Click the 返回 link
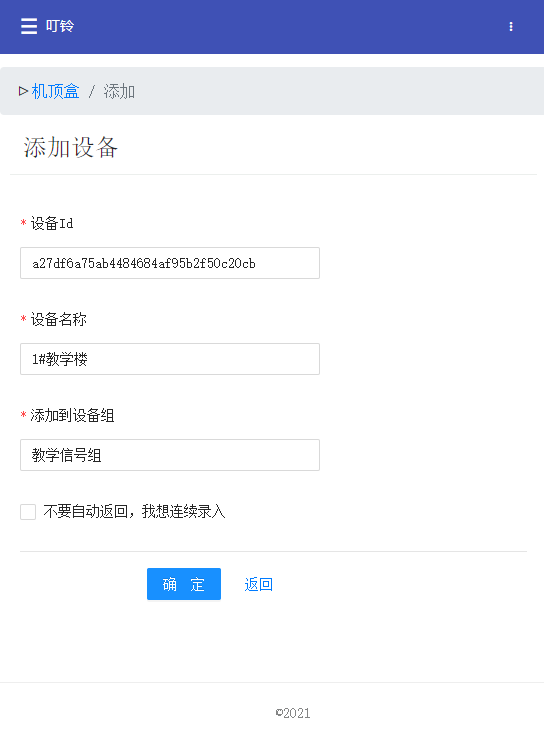This screenshot has width=544, height=741. [x=259, y=584]
